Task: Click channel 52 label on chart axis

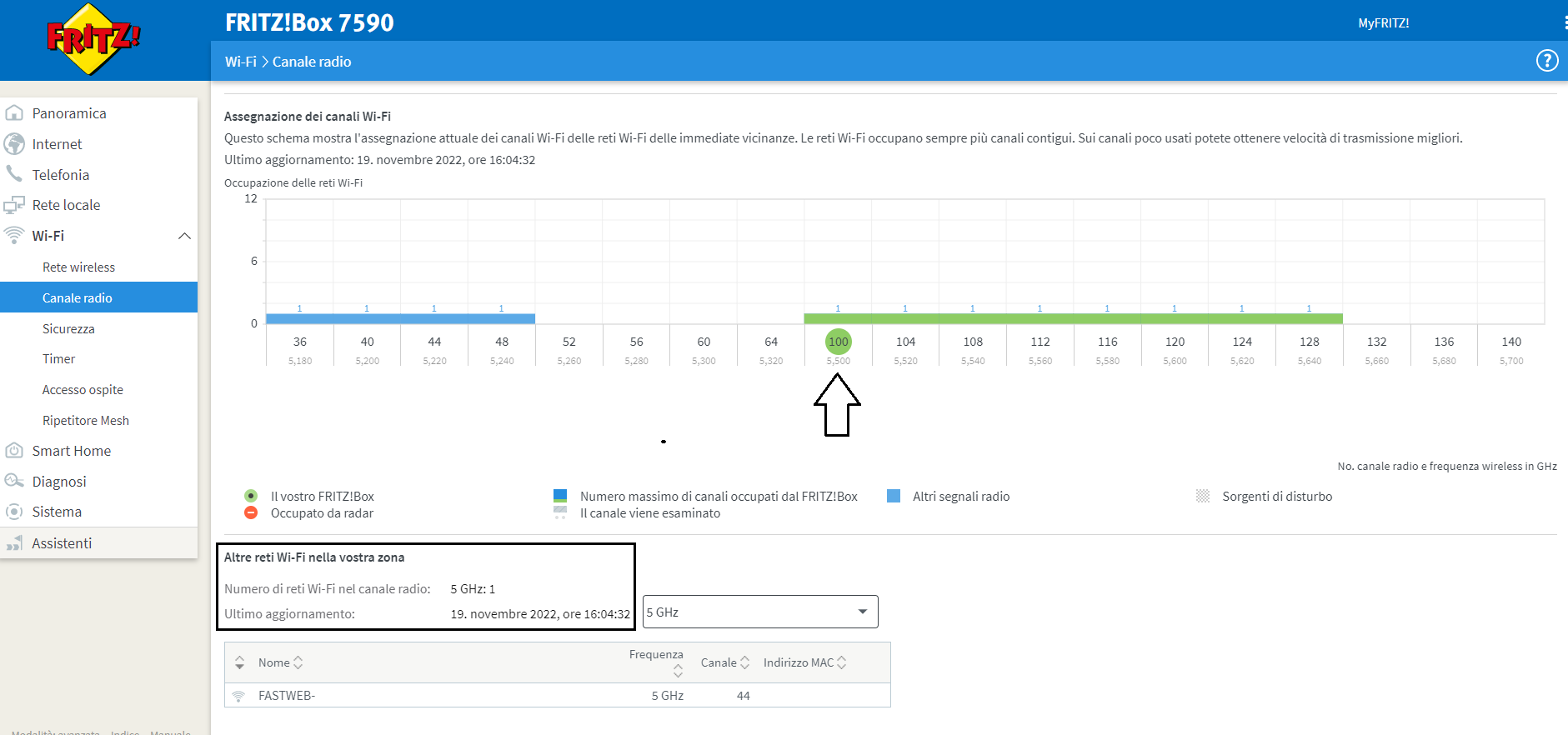Action: point(569,342)
